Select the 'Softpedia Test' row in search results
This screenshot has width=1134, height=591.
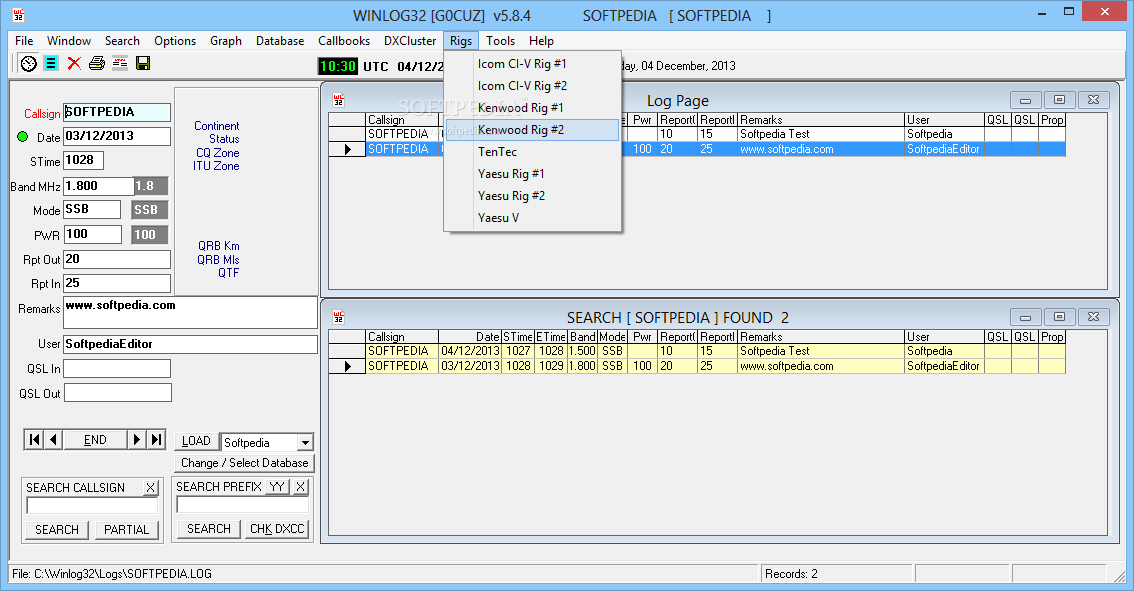tap(696, 351)
